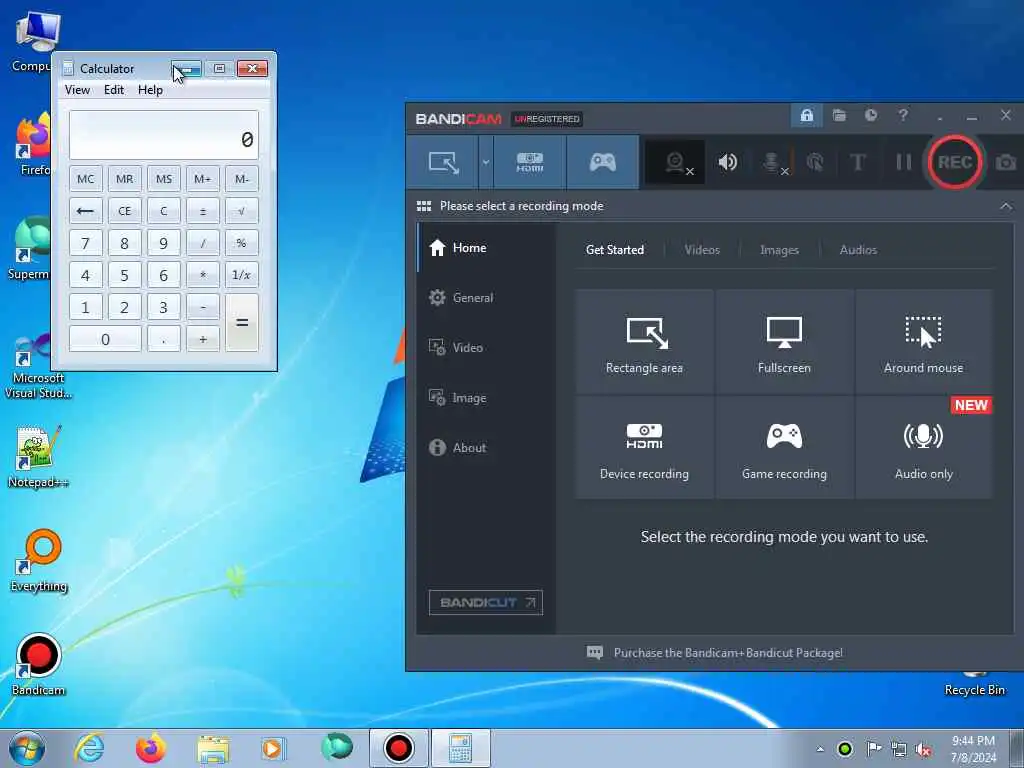Click digit 7 in Calculator
This screenshot has width=1024, height=768.
coord(86,243)
